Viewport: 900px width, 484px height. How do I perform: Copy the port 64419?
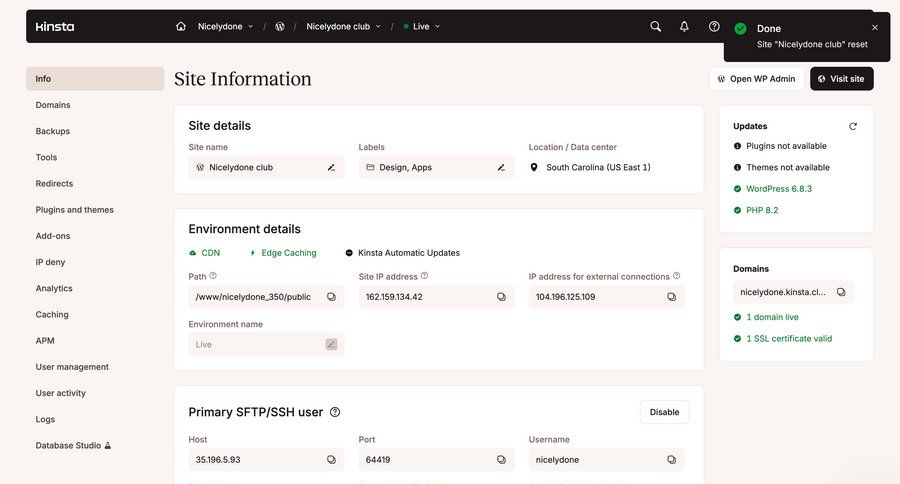coord(501,460)
